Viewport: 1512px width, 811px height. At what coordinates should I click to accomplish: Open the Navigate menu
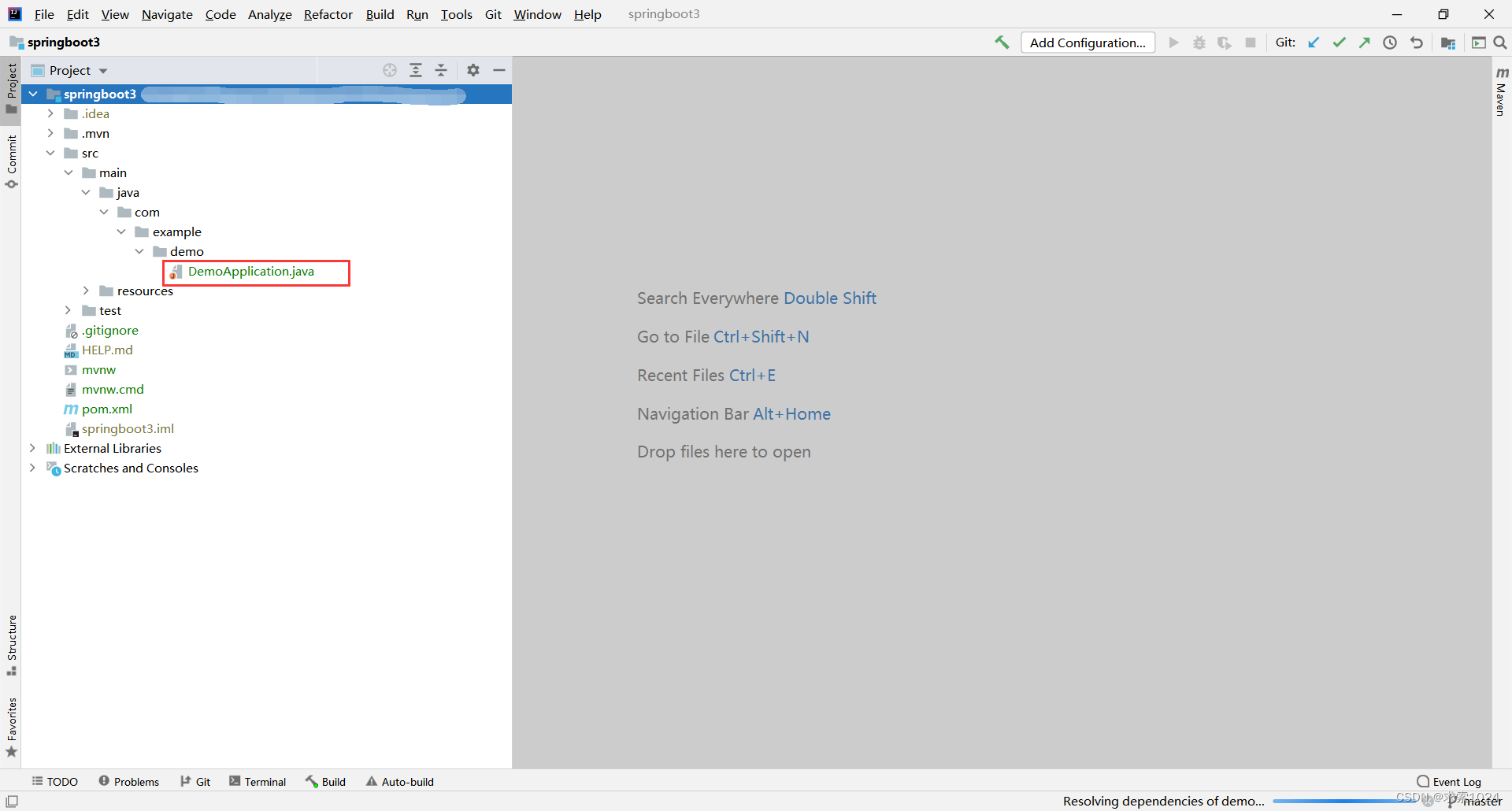pos(167,14)
